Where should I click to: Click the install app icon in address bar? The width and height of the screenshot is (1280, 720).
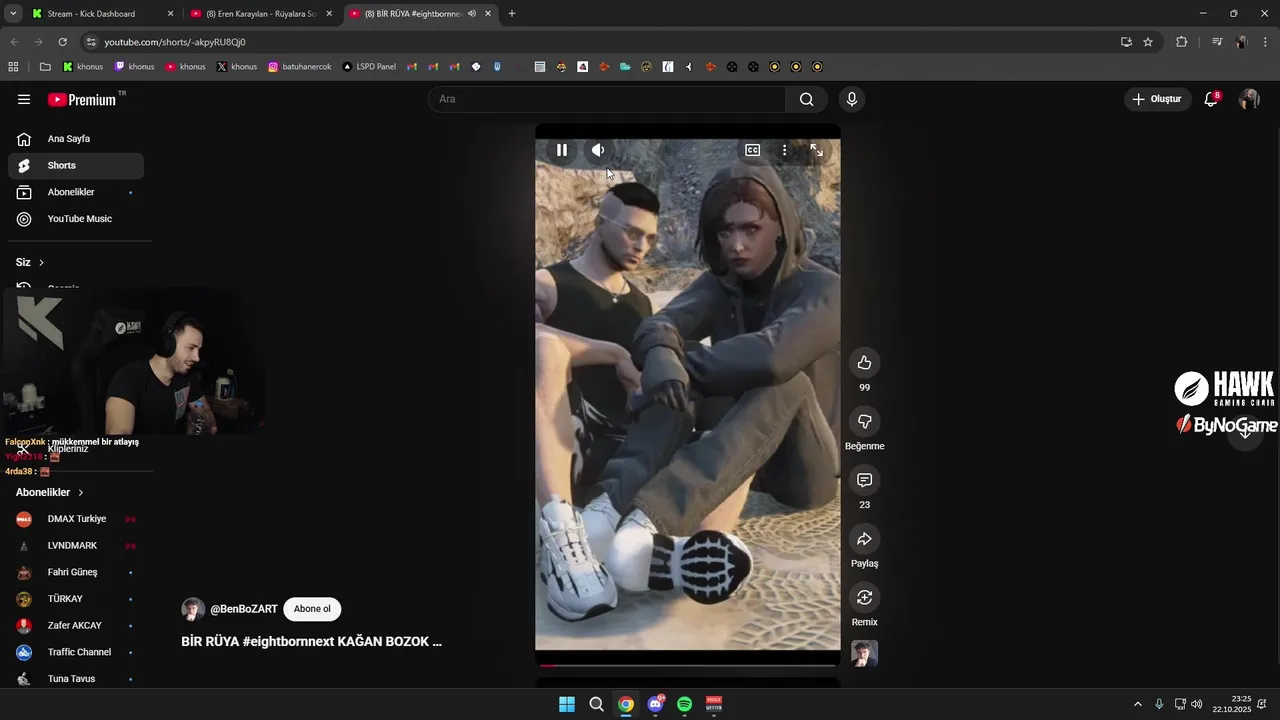tap(1126, 42)
